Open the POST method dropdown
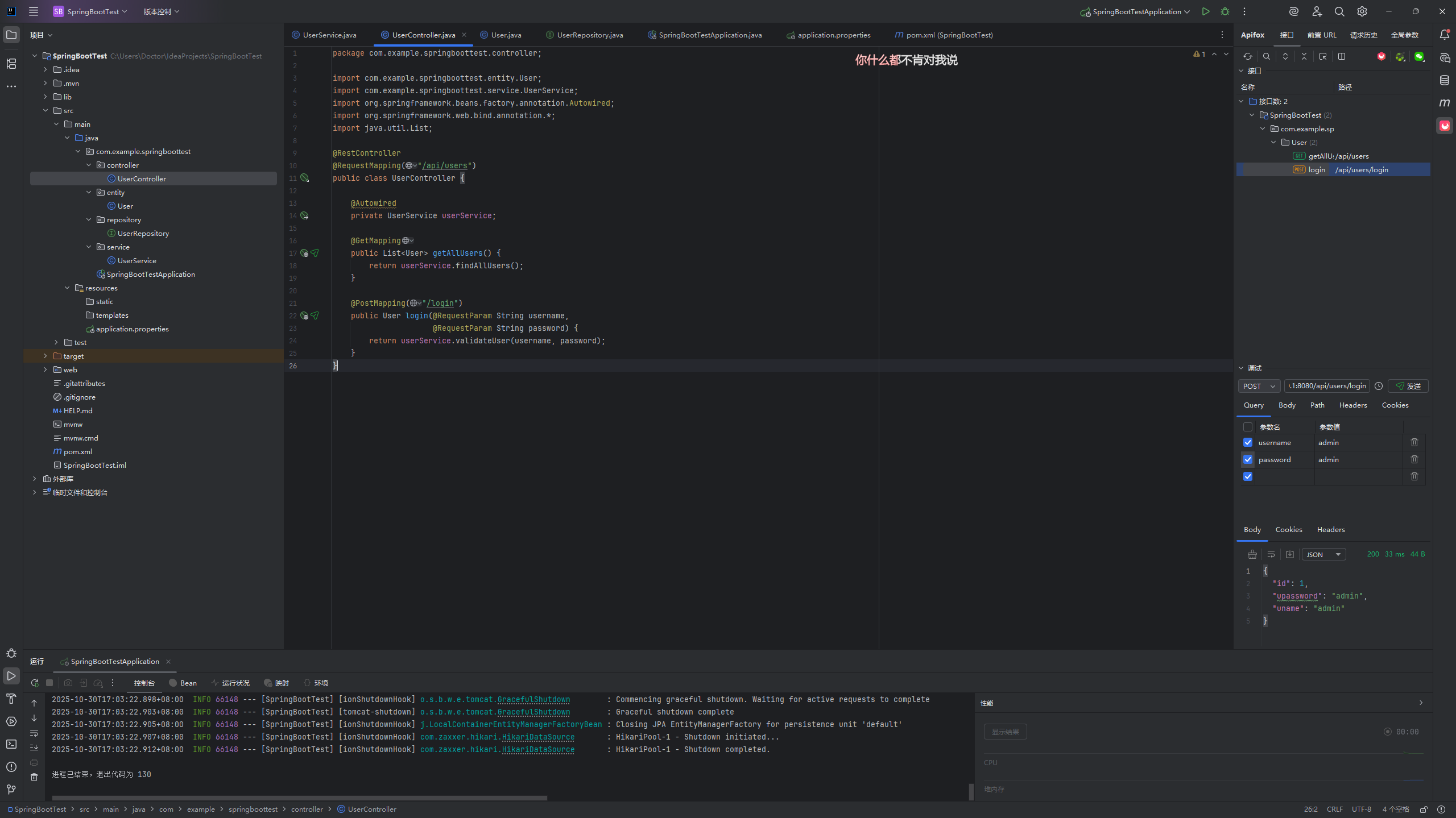This screenshot has width=1456, height=818. click(x=1259, y=386)
